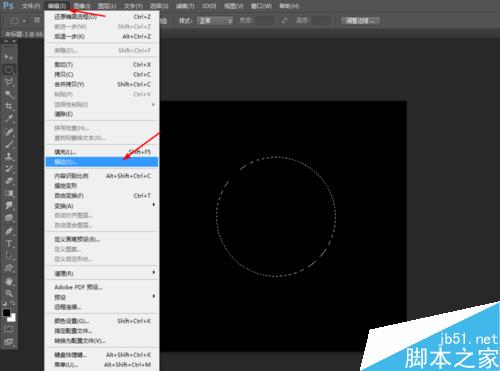Select the Eraser tool
This screenshot has height=371, width=500.
coord(9,181)
